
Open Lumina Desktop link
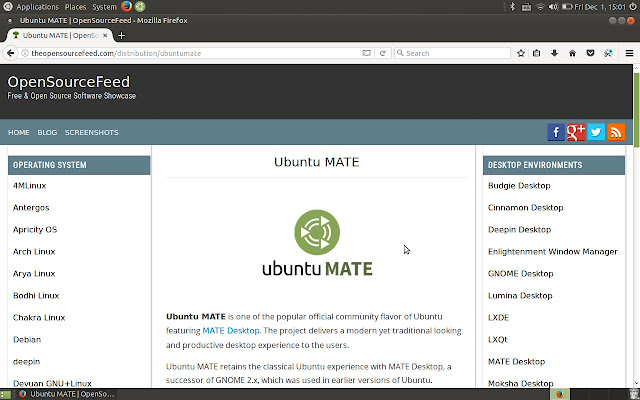(x=520, y=296)
